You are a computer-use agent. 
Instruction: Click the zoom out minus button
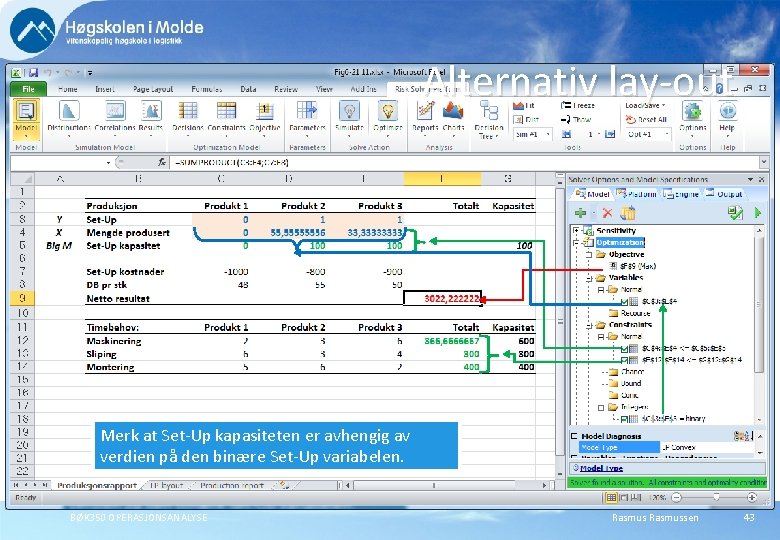pos(677,497)
